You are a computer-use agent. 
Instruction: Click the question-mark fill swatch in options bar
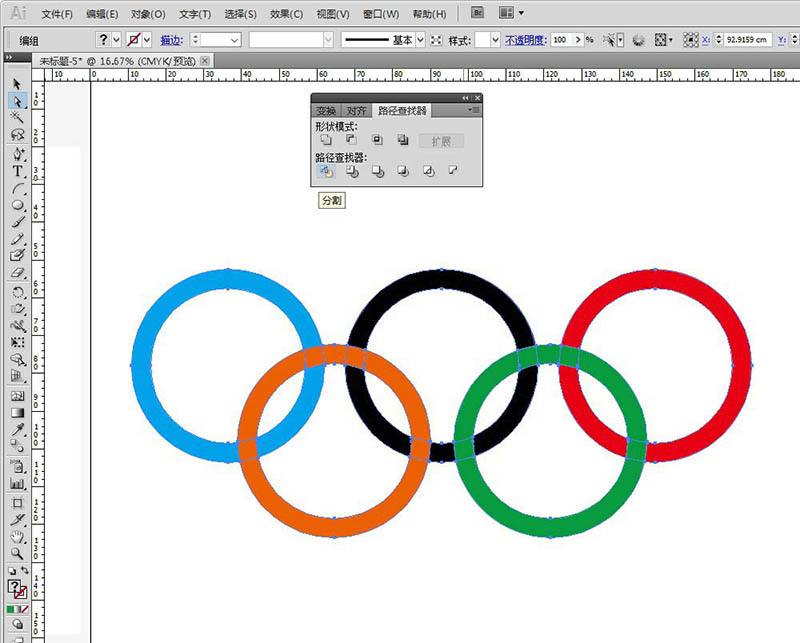click(104, 39)
